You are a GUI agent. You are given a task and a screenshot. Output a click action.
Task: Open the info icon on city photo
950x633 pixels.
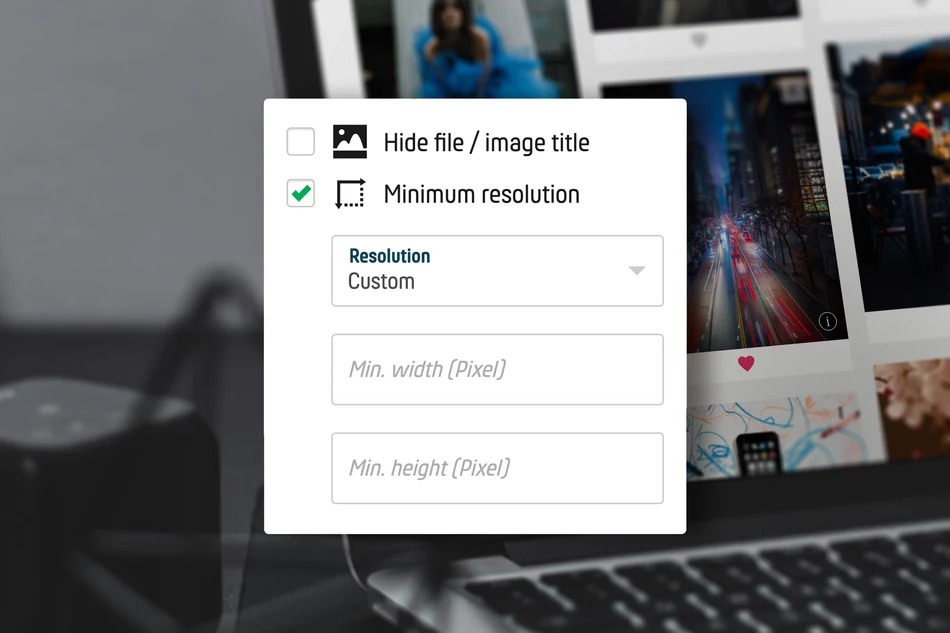pos(827,321)
